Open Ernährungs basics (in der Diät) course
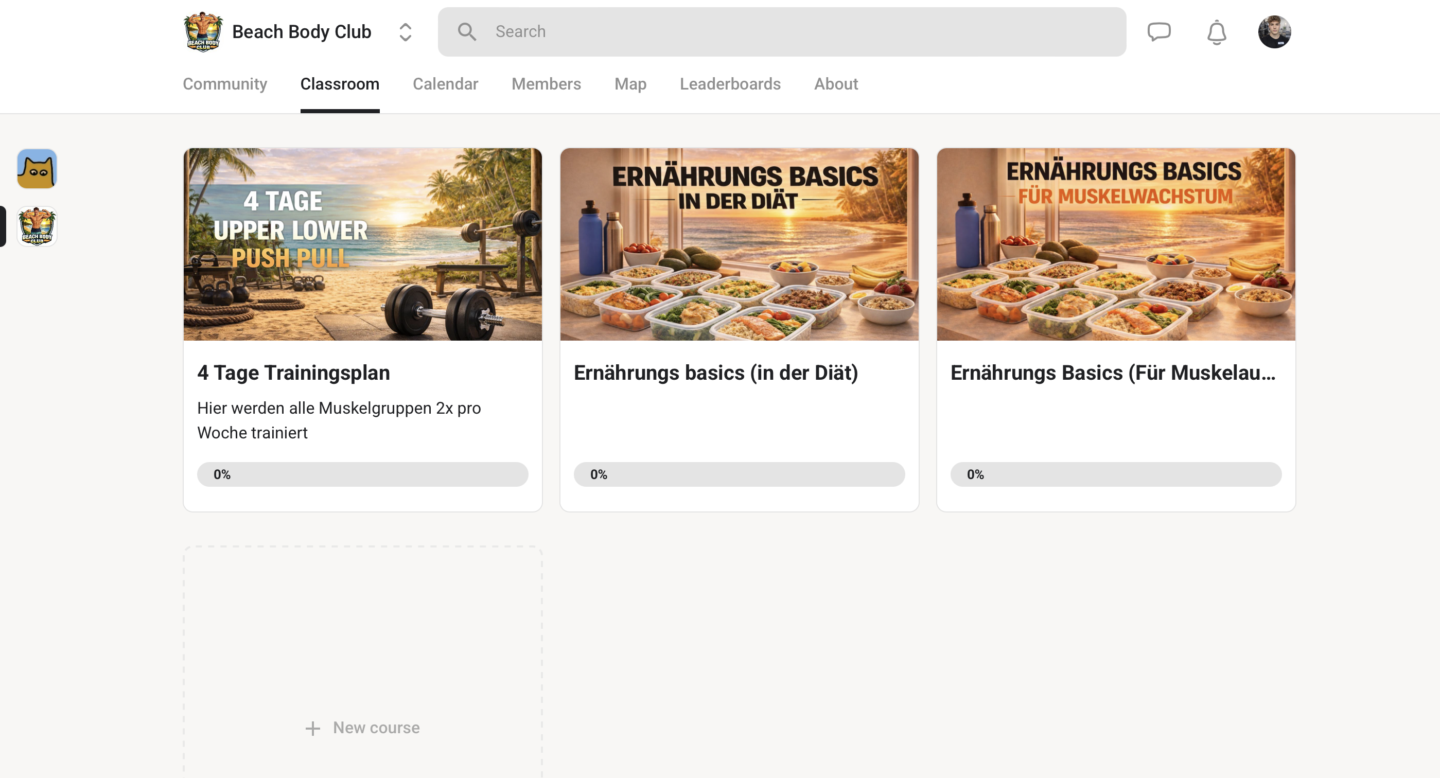Screen dimensions: 1440x778 click(x=716, y=373)
